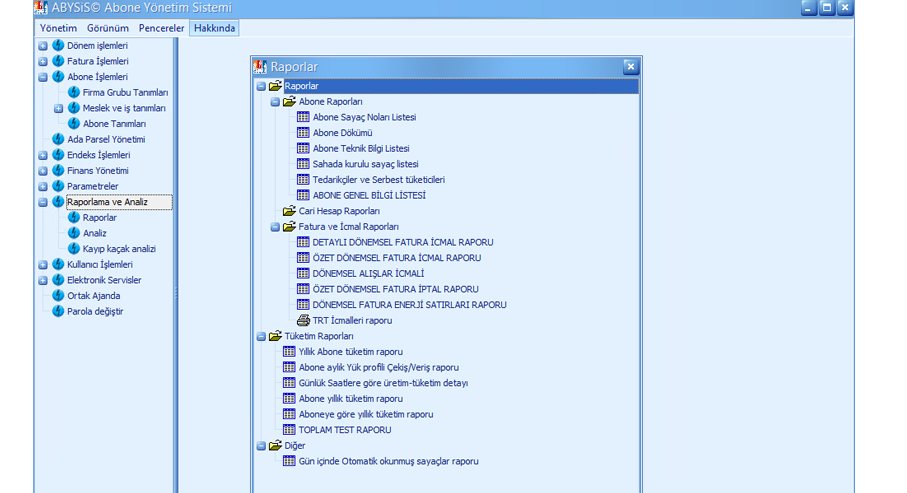Open the Pencereler menu
The width and height of the screenshot is (907, 493).
tap(161, 28)
